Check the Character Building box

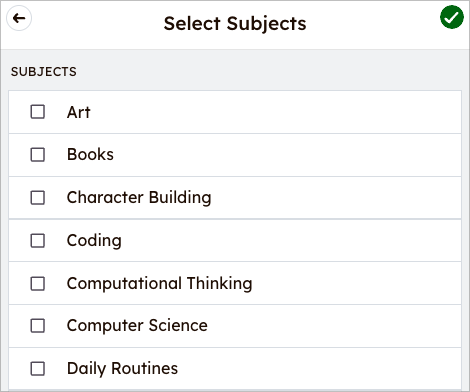(x=38, y=198)
